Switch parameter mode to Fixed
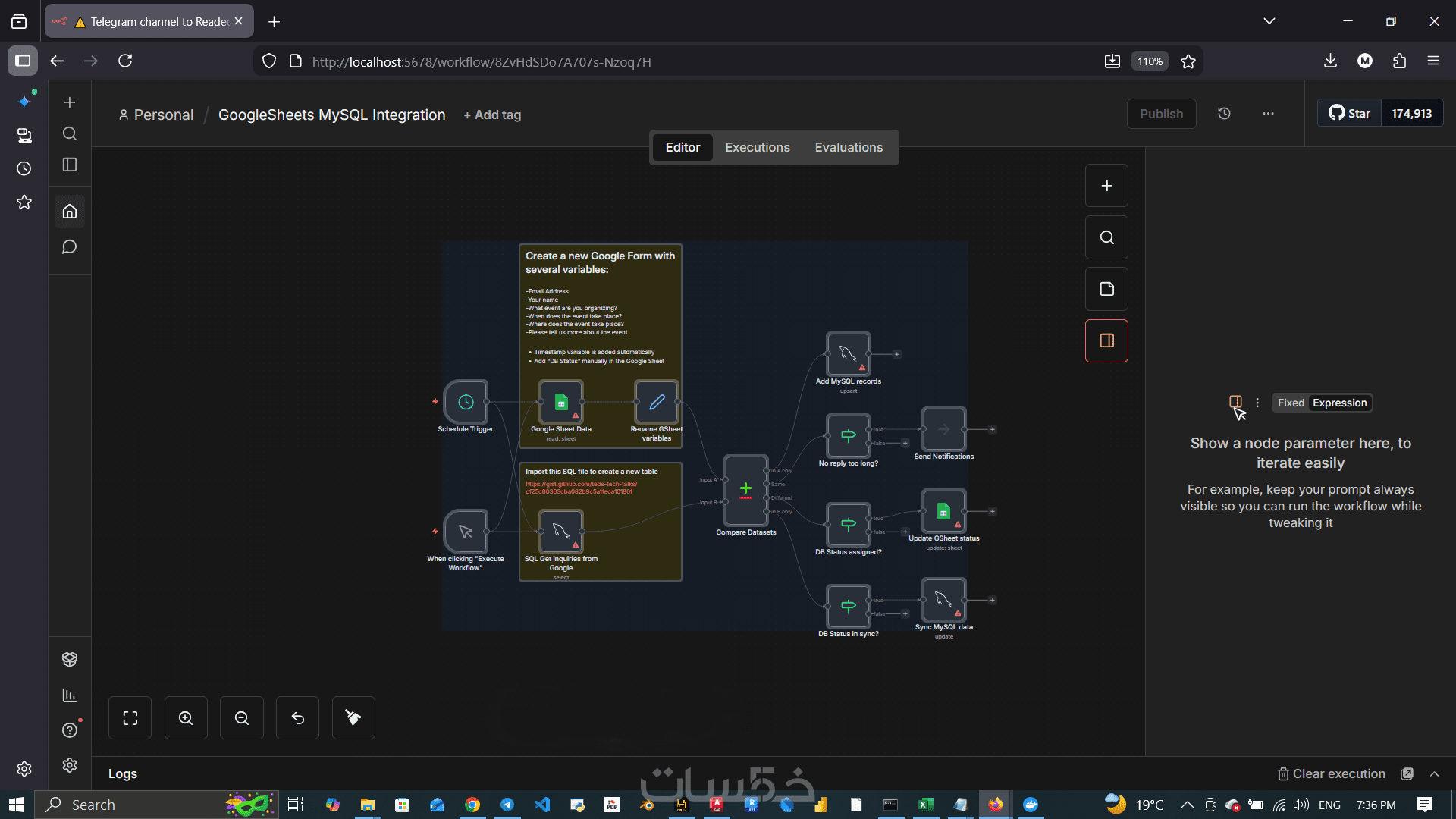 pos(1291,403)
